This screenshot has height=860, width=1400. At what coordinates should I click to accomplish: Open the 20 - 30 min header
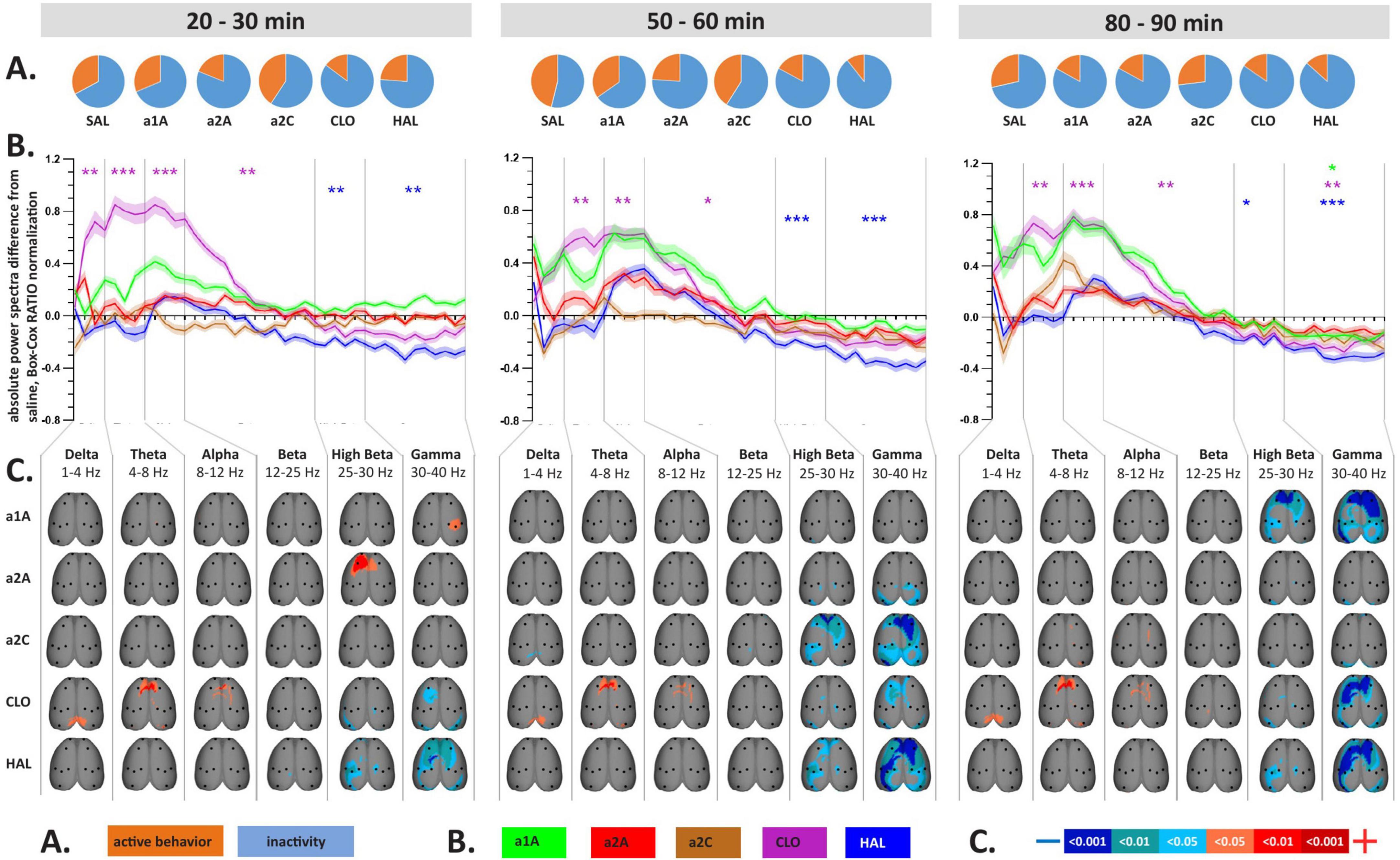[x=256, y=20]
